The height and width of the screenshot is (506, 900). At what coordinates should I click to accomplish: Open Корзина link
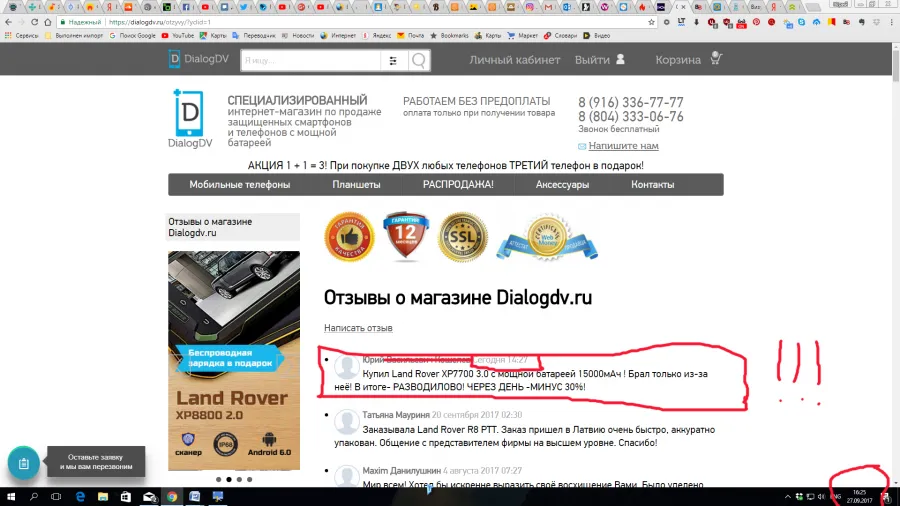point(678,60)
